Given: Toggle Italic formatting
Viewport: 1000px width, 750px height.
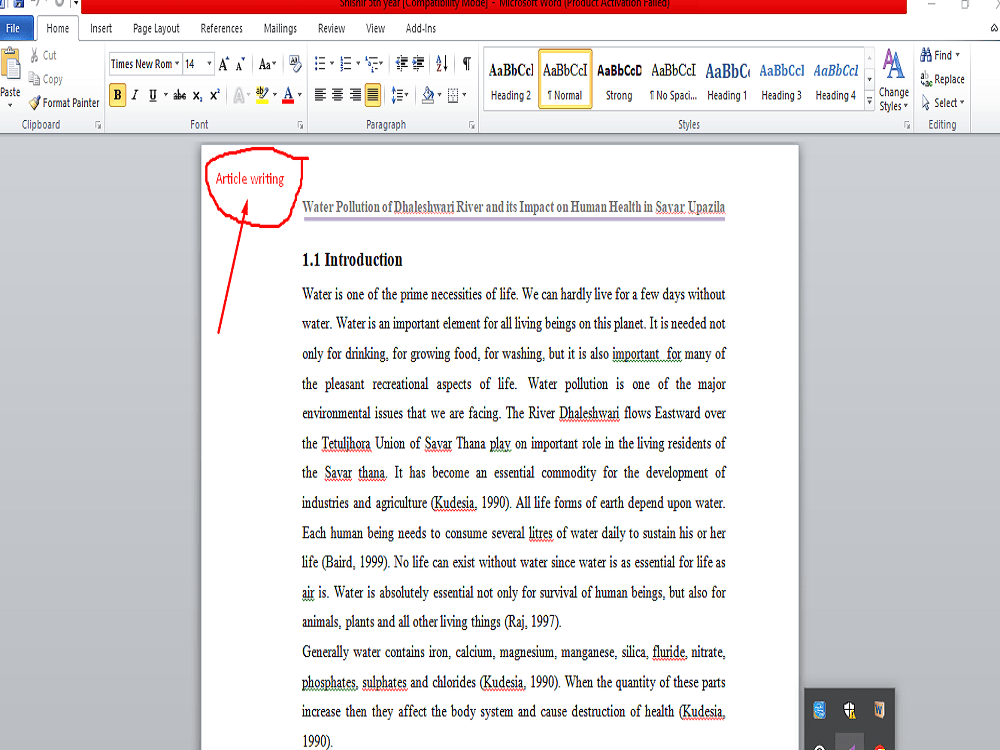Looking at the screenshot, I should click(134, 95).
